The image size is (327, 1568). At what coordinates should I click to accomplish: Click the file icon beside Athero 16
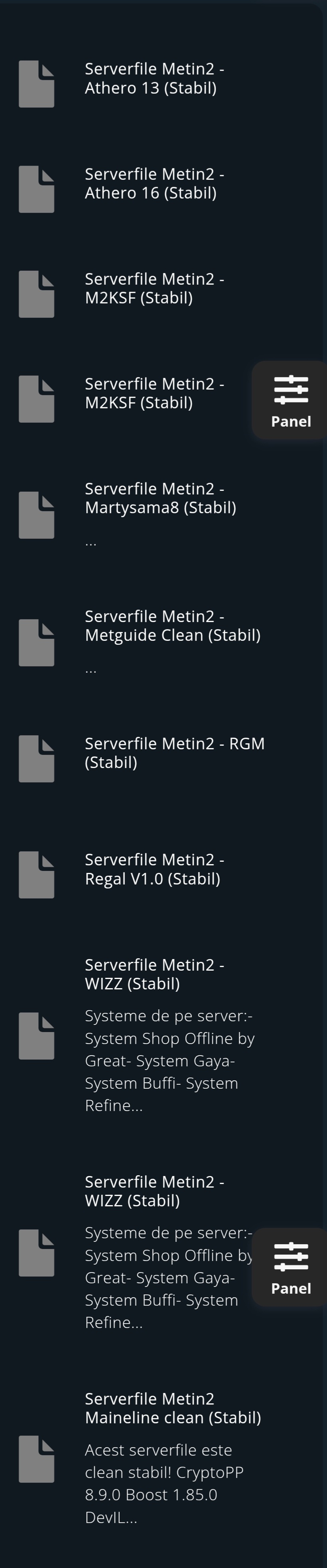click(x=37, y=189)
